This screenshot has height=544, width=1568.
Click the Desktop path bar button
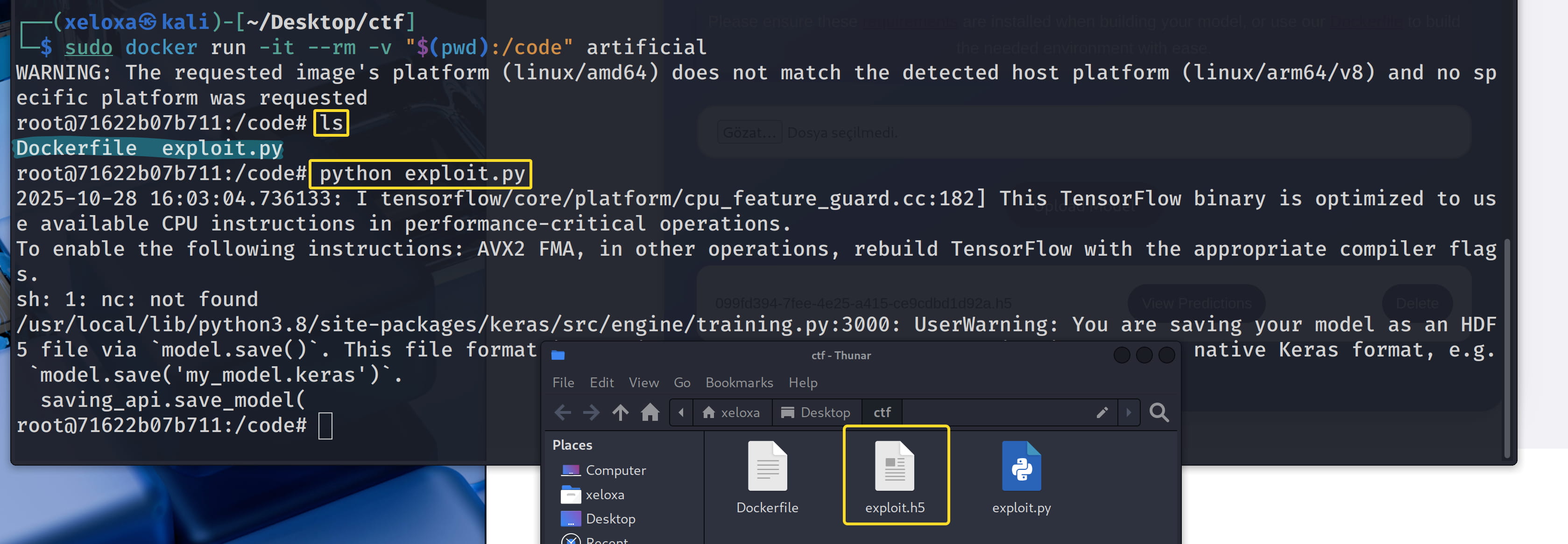pos(816,412)
